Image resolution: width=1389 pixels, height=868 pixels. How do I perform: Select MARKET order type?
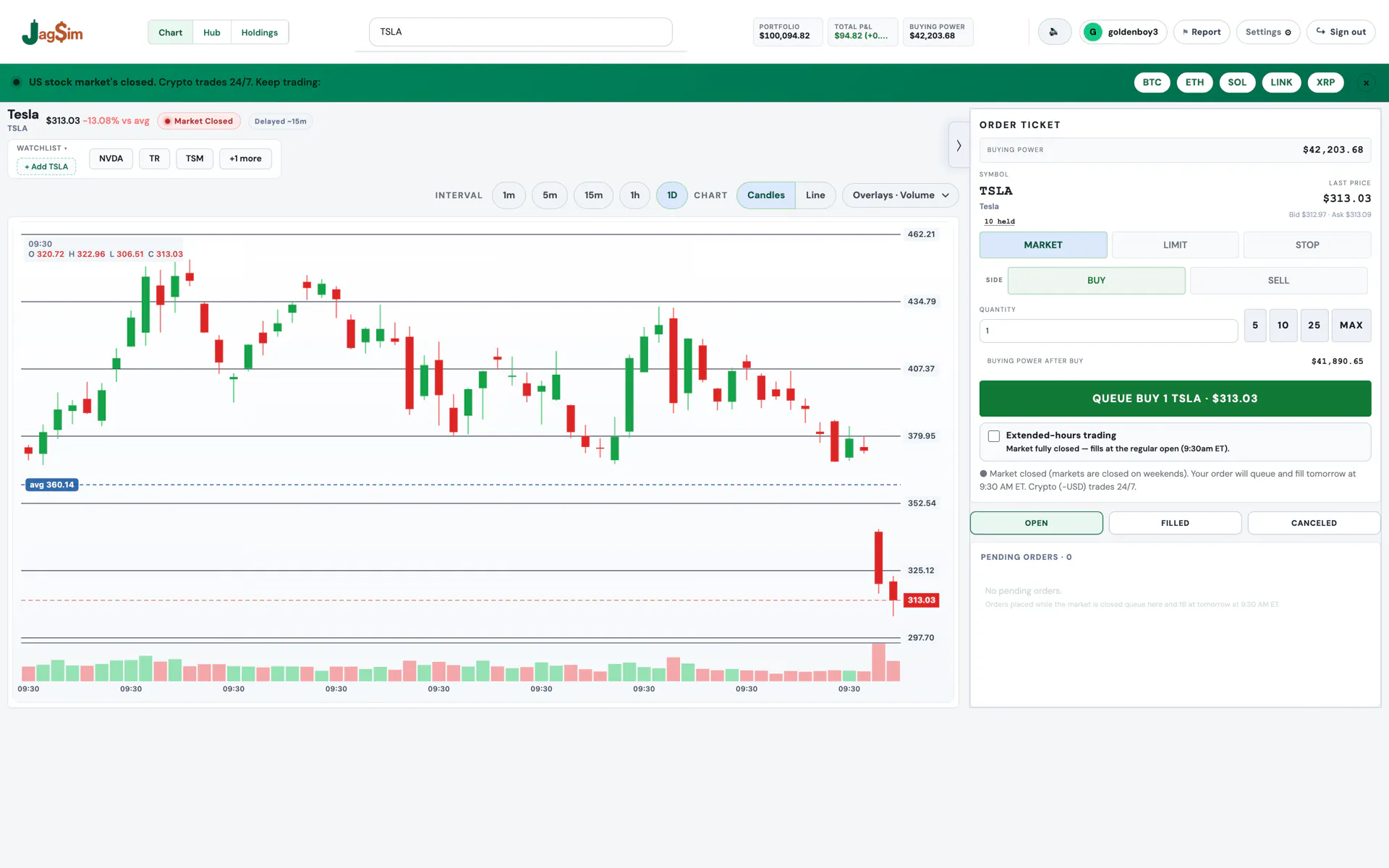pos(1043,245)
